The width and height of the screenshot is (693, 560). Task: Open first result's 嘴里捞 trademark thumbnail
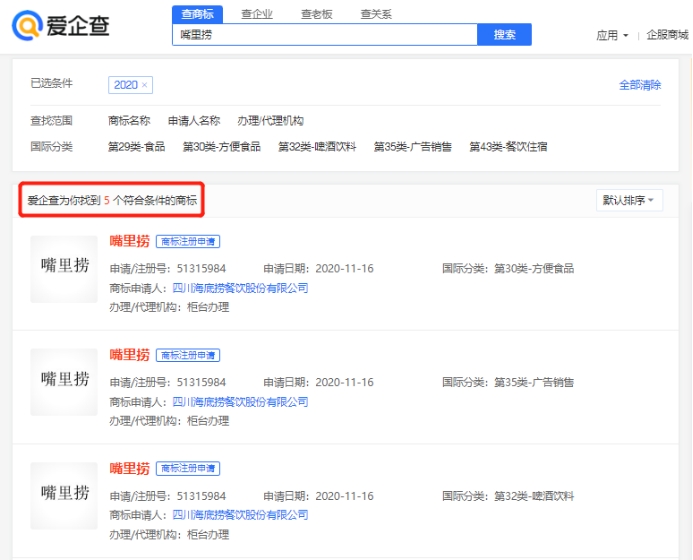pyautogui.click(x=64, y=269)
